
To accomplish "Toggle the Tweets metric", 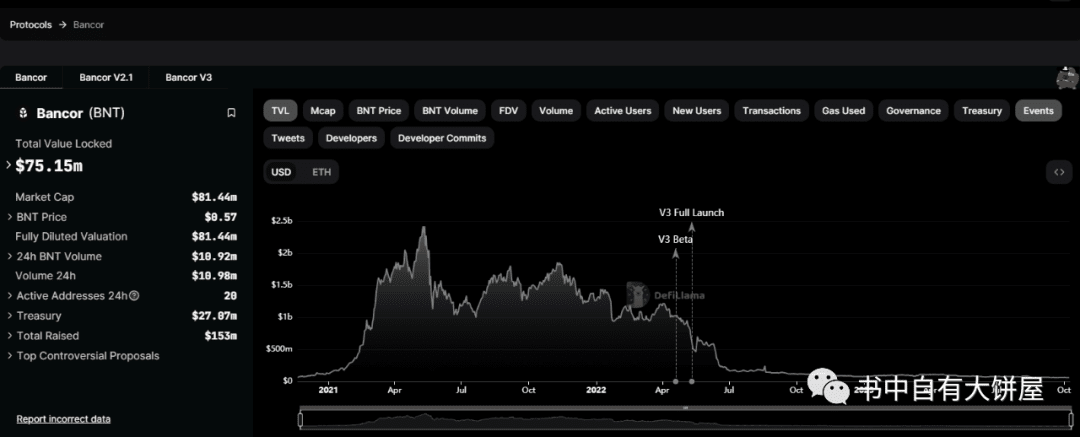I will 288,138.
